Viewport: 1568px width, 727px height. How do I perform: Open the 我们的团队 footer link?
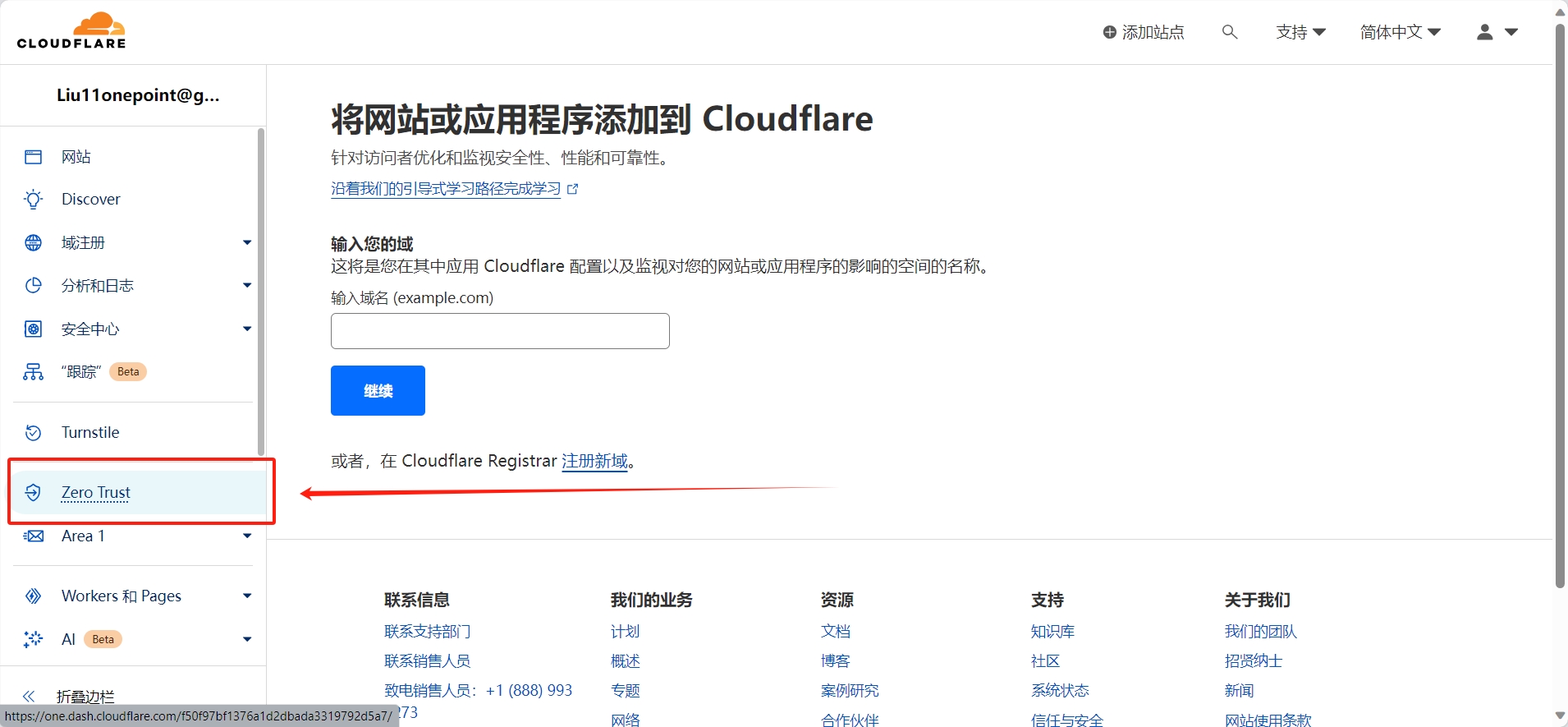pos(1260,632)
